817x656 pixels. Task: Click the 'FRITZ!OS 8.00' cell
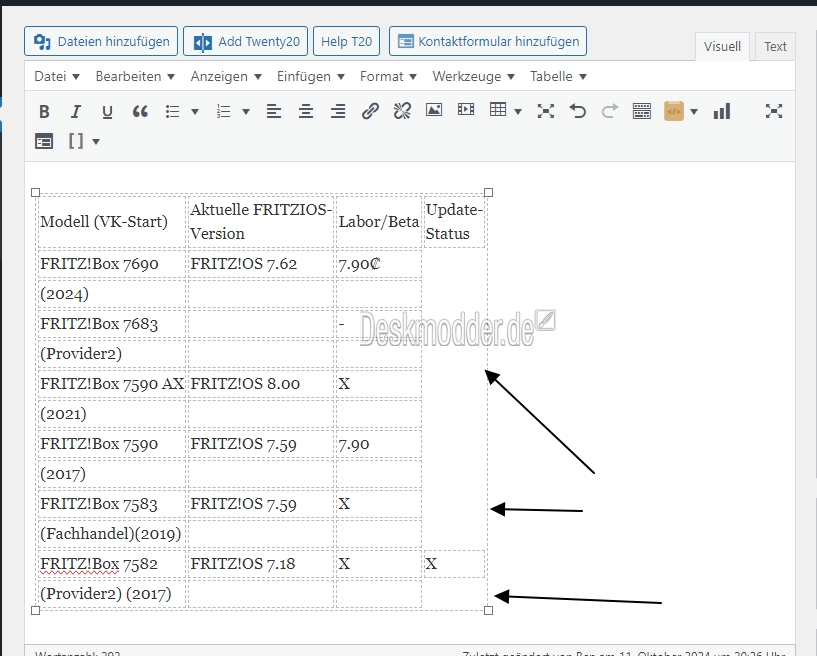pos(261,383)
